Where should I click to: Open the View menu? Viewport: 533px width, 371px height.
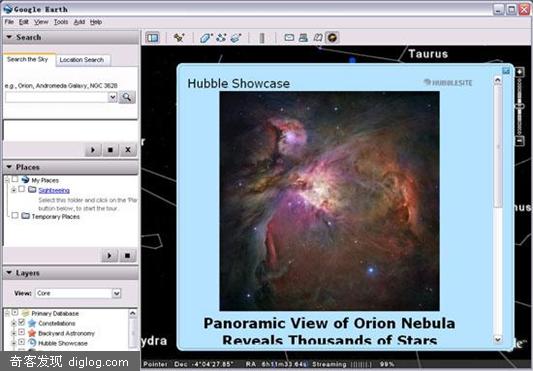(41, 22)
